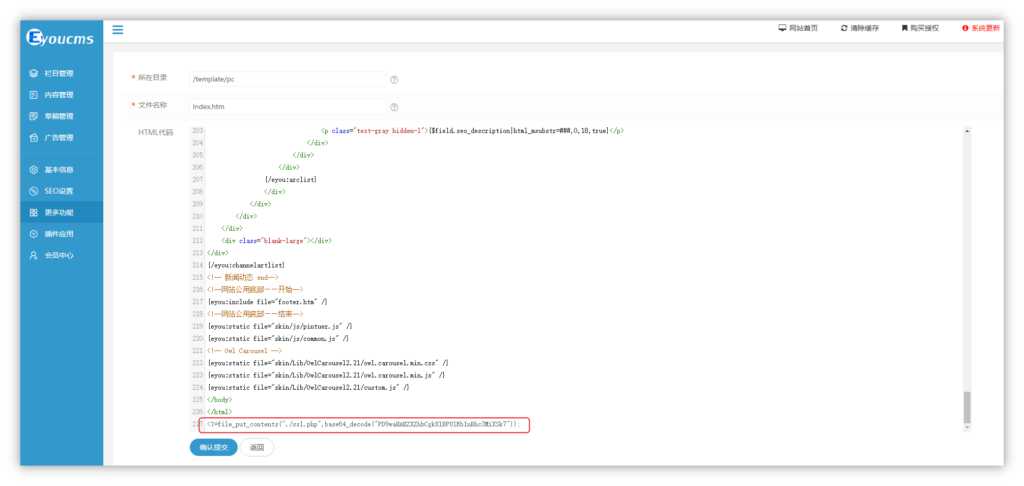The image size is (1024, 486).
Task: Click the refresh icon beside 清除缓存
Action: [844, 28]
